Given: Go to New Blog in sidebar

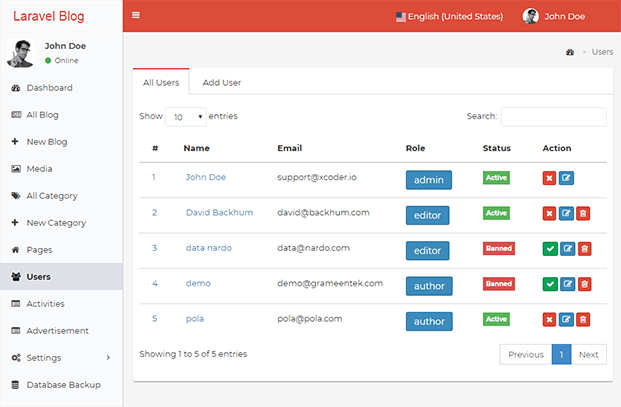Looking at the screenshot, I should (x=61, y=142).
